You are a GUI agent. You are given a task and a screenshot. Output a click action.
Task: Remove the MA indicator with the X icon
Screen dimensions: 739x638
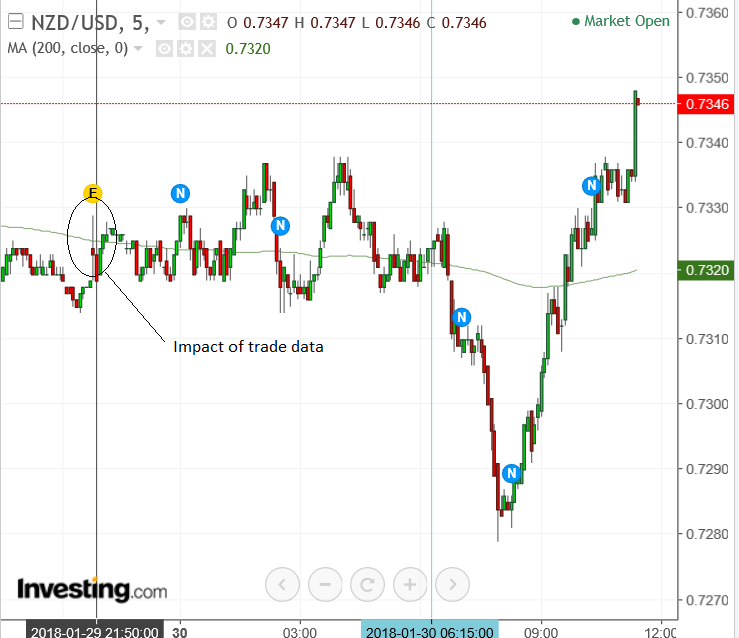tap(206, 49)
